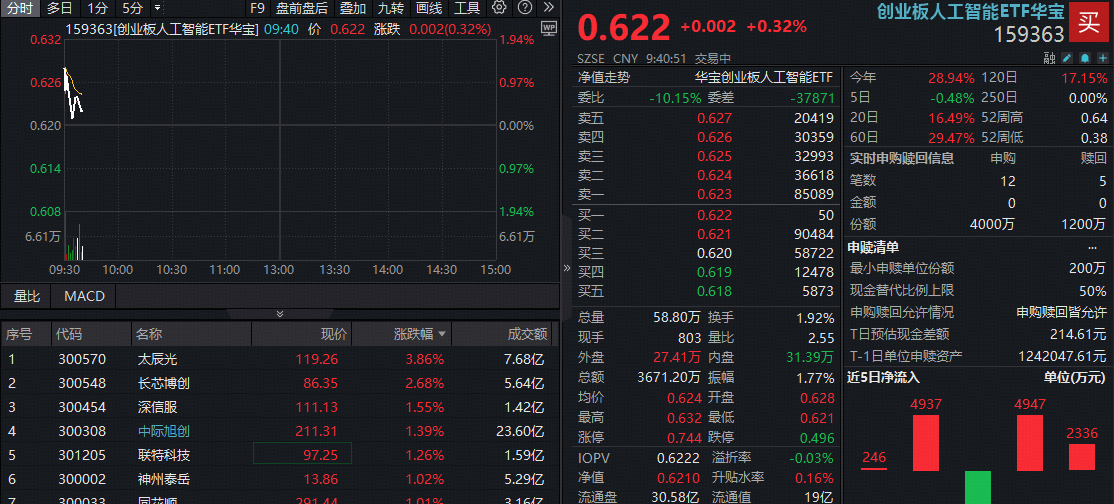Select the MACD indicator tab

click(84, 296)
